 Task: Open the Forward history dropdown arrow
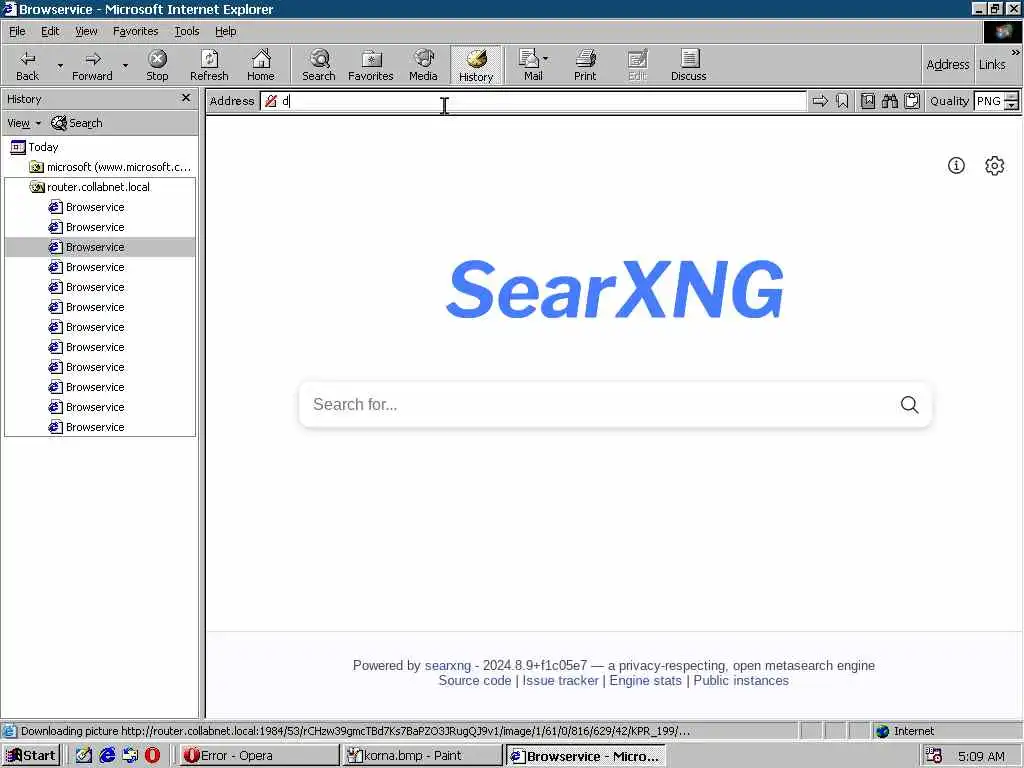pyautogui.click(x=125, y=65)
